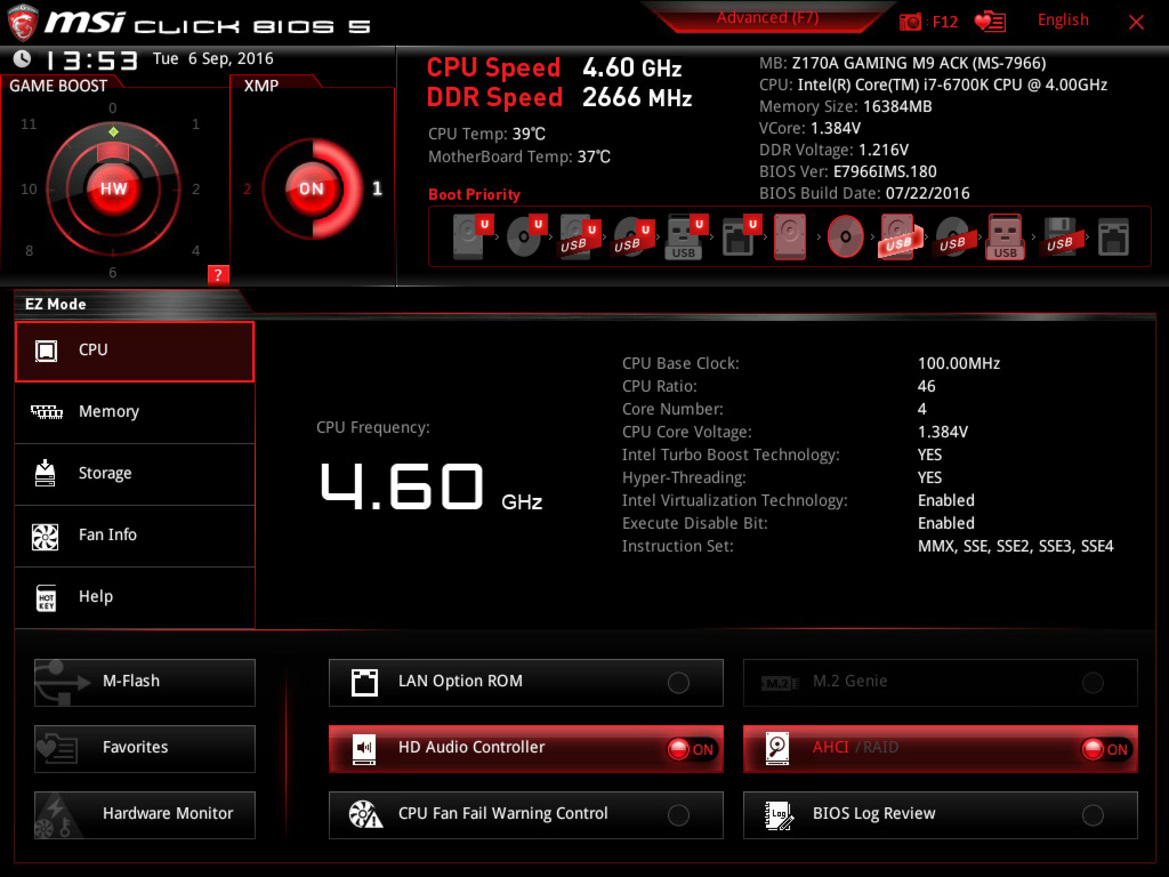Toggle LAN Option ROM
Image resolution: width=1169 pixels, height=877 pixels.
526,682
